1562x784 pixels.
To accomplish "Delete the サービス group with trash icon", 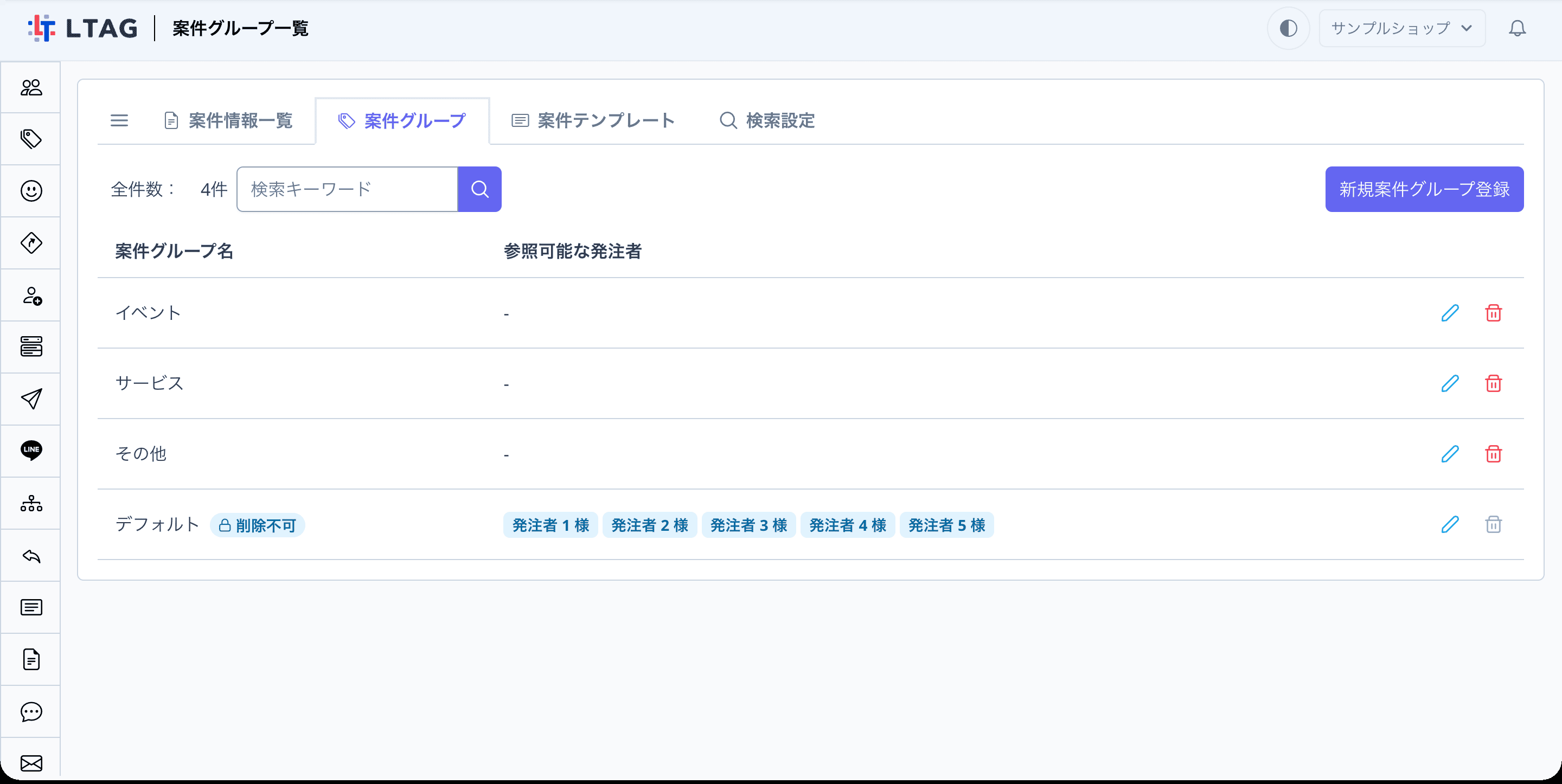I will pyautogui.click(x=1493, y=383).
